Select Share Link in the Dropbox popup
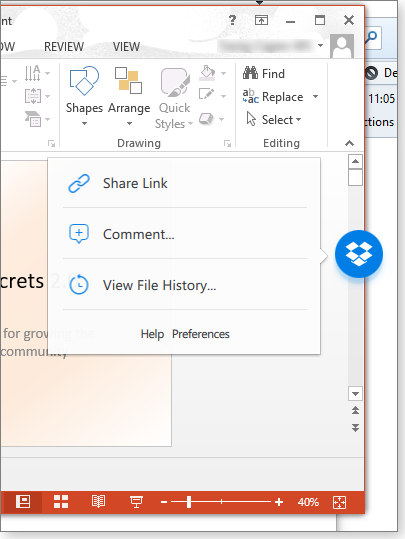This screenshot has width=405, height=539. click(185, 183)
